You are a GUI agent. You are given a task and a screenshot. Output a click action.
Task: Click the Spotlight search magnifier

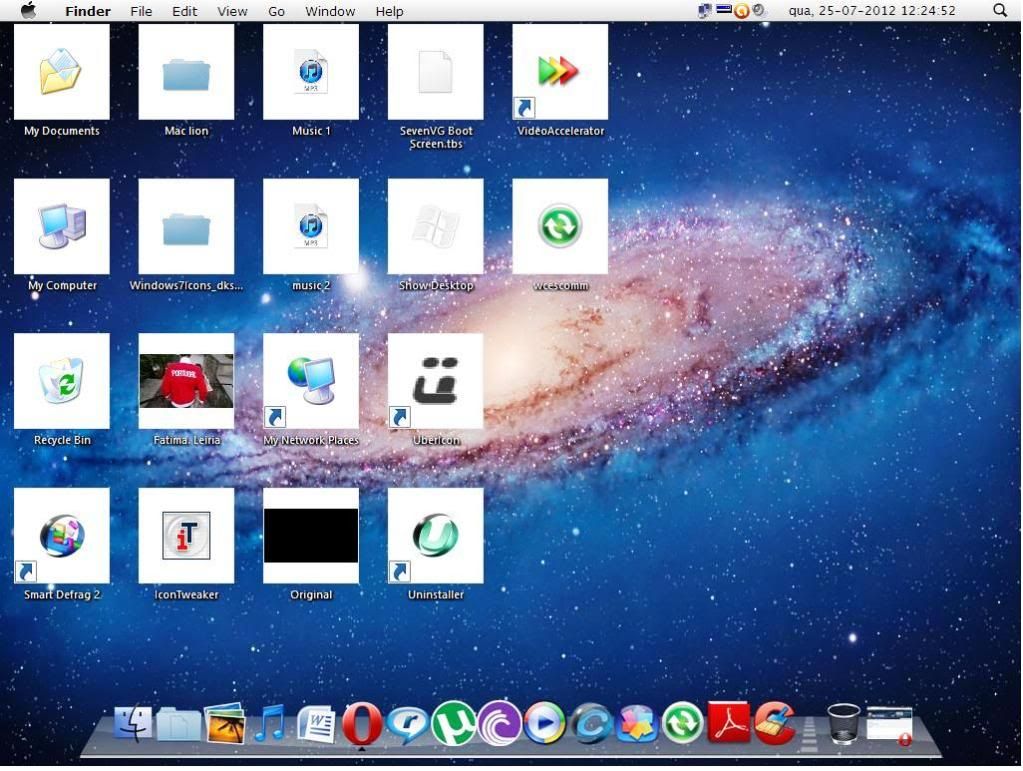click(x=999, y=11)
